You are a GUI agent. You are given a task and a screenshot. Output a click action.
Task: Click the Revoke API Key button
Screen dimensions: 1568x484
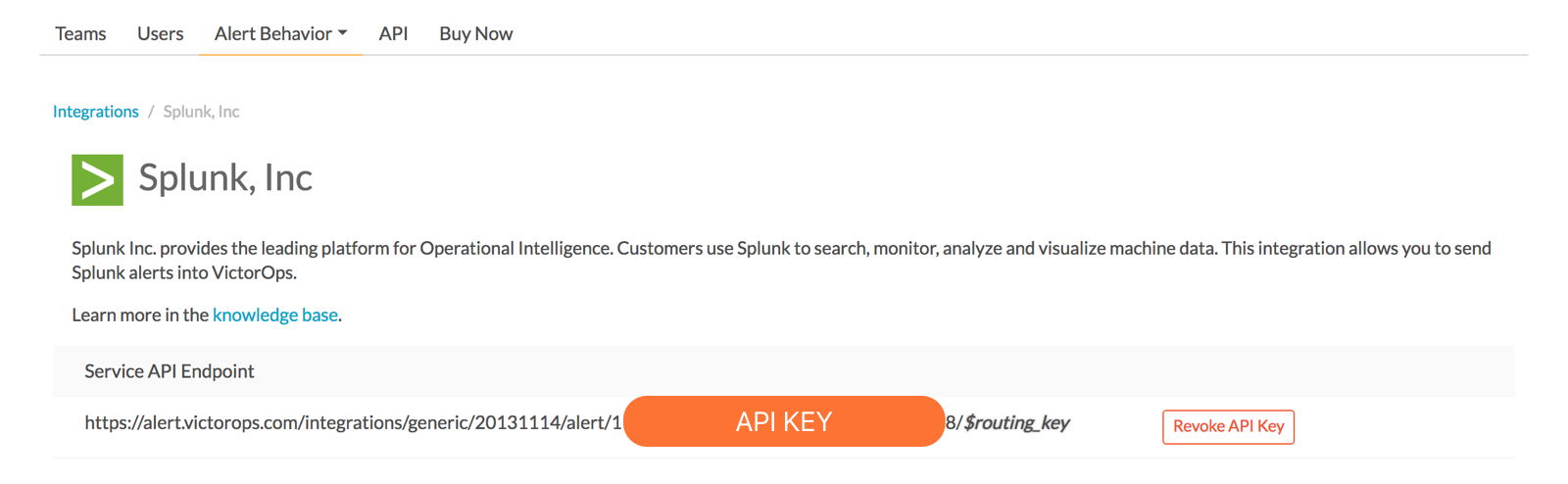coord(1228,426)
